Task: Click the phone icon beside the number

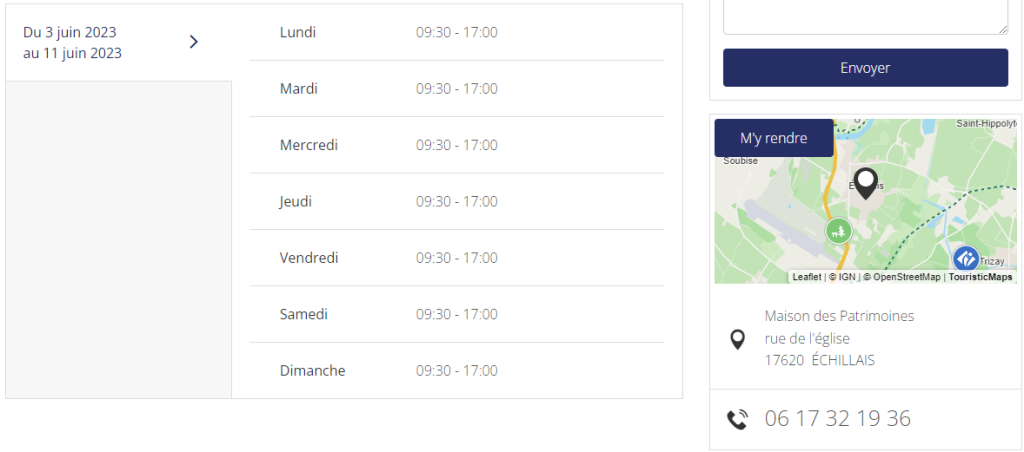Action: (x=738, y=419)
